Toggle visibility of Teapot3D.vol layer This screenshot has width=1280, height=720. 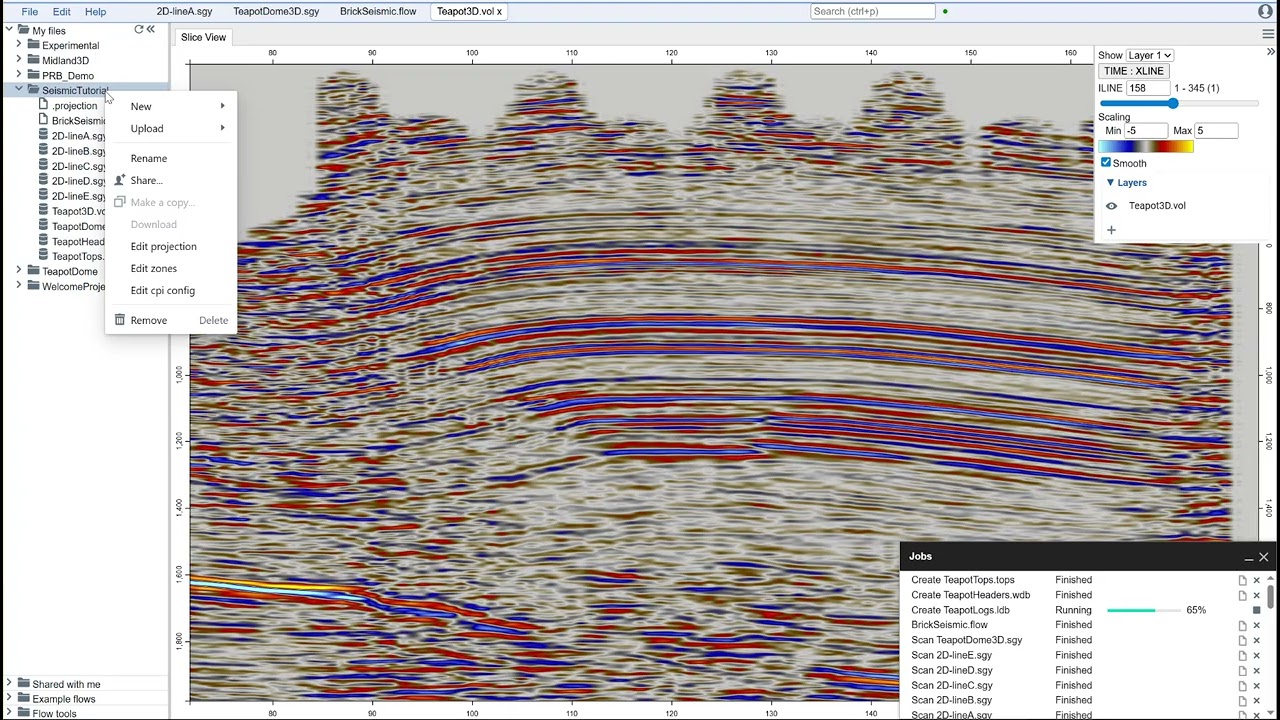[x=1111, y=206]
